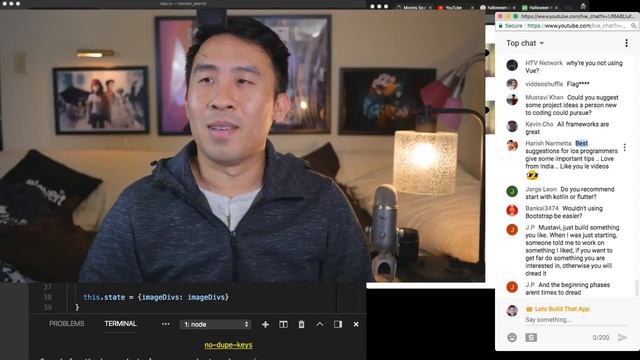The width and height of the screenshot is (640, 360).
Task: Click the 'Lets Build That App' channel name
Action: [562, 309]
